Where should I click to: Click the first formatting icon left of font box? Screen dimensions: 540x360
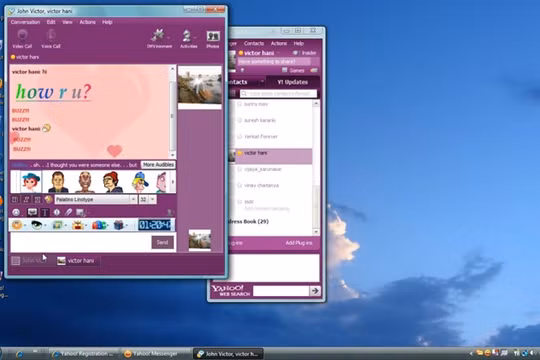click(x=15, y=199)
